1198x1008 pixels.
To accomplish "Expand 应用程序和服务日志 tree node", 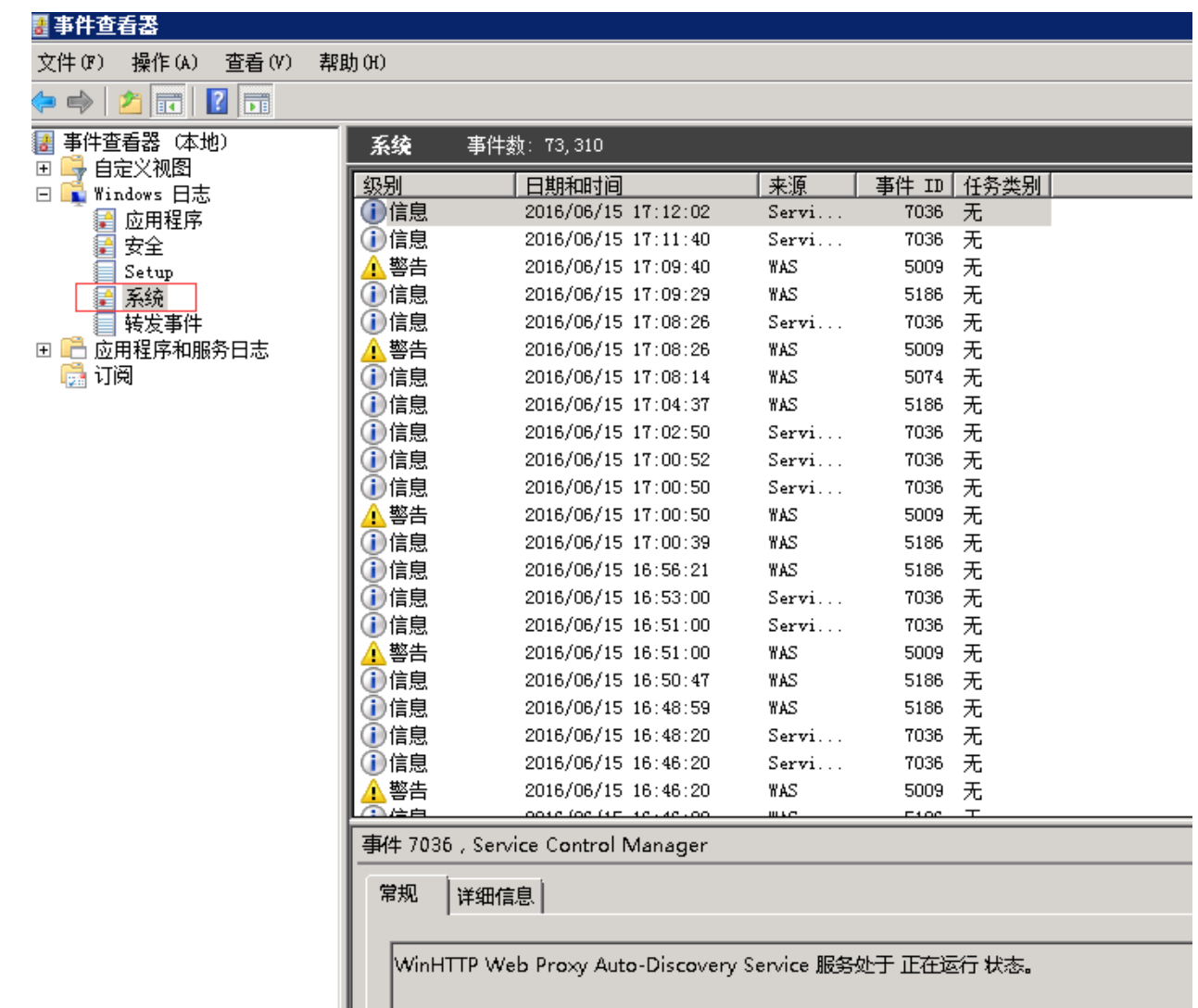I will (44, 350).
